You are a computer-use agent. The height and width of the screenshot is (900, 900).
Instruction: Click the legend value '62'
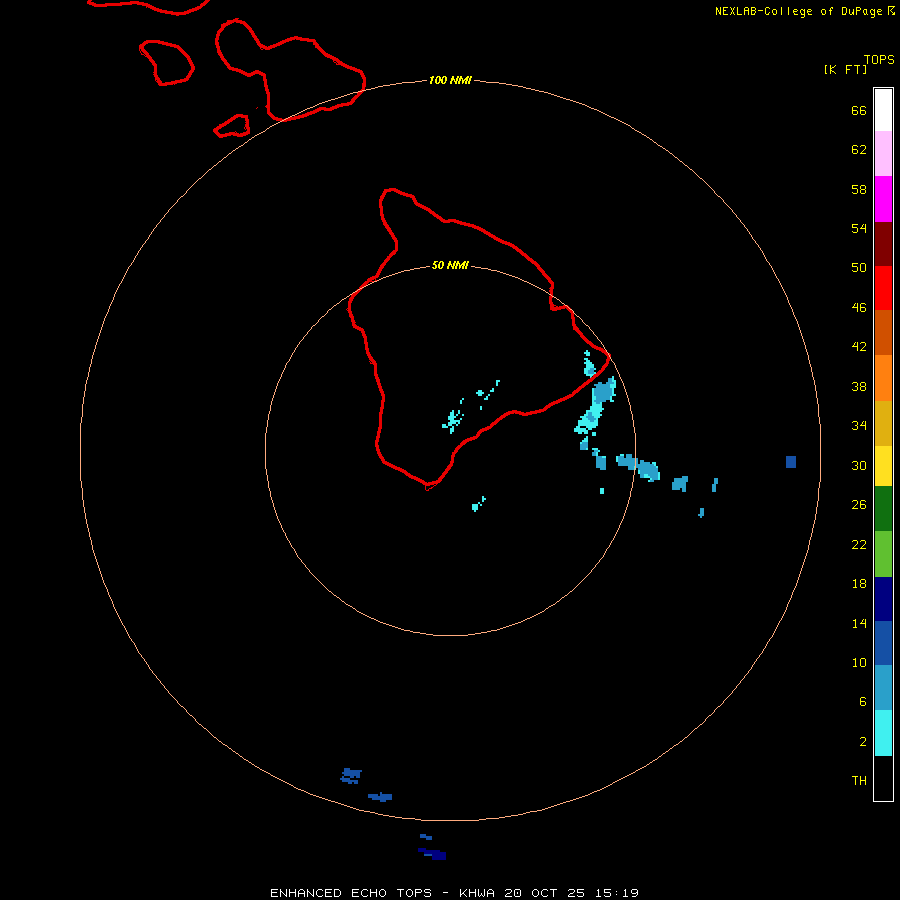859,150
